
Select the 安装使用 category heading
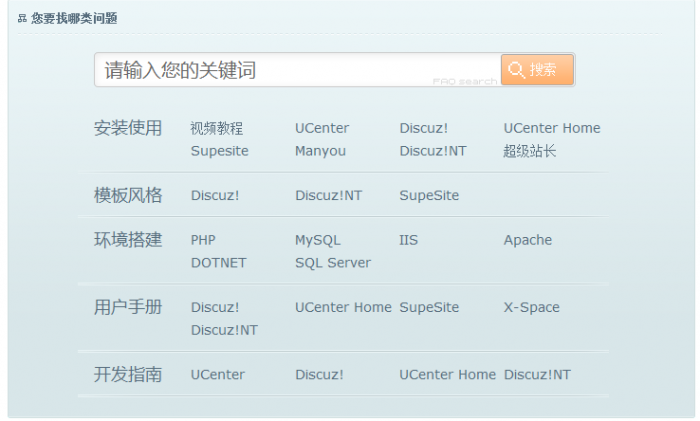(128, 128)
